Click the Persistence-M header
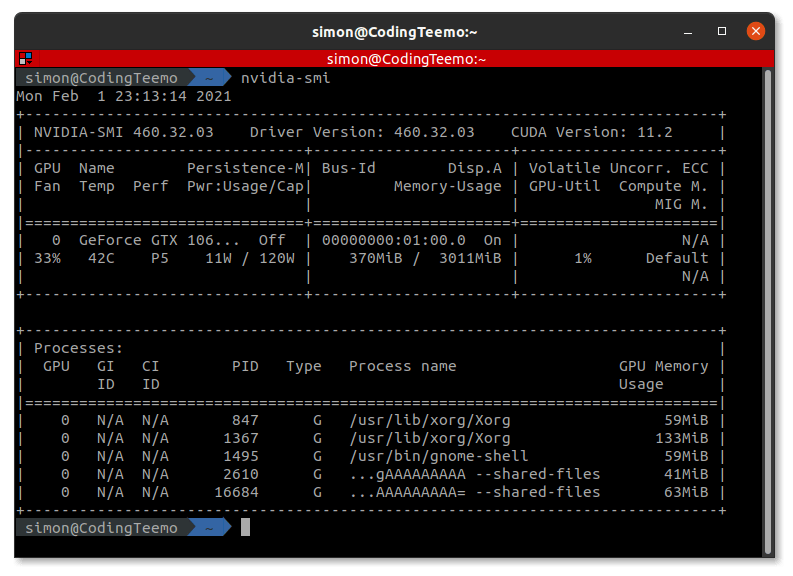Image resolution: width=793 pixels, height=576 pixels. [245, 168]
